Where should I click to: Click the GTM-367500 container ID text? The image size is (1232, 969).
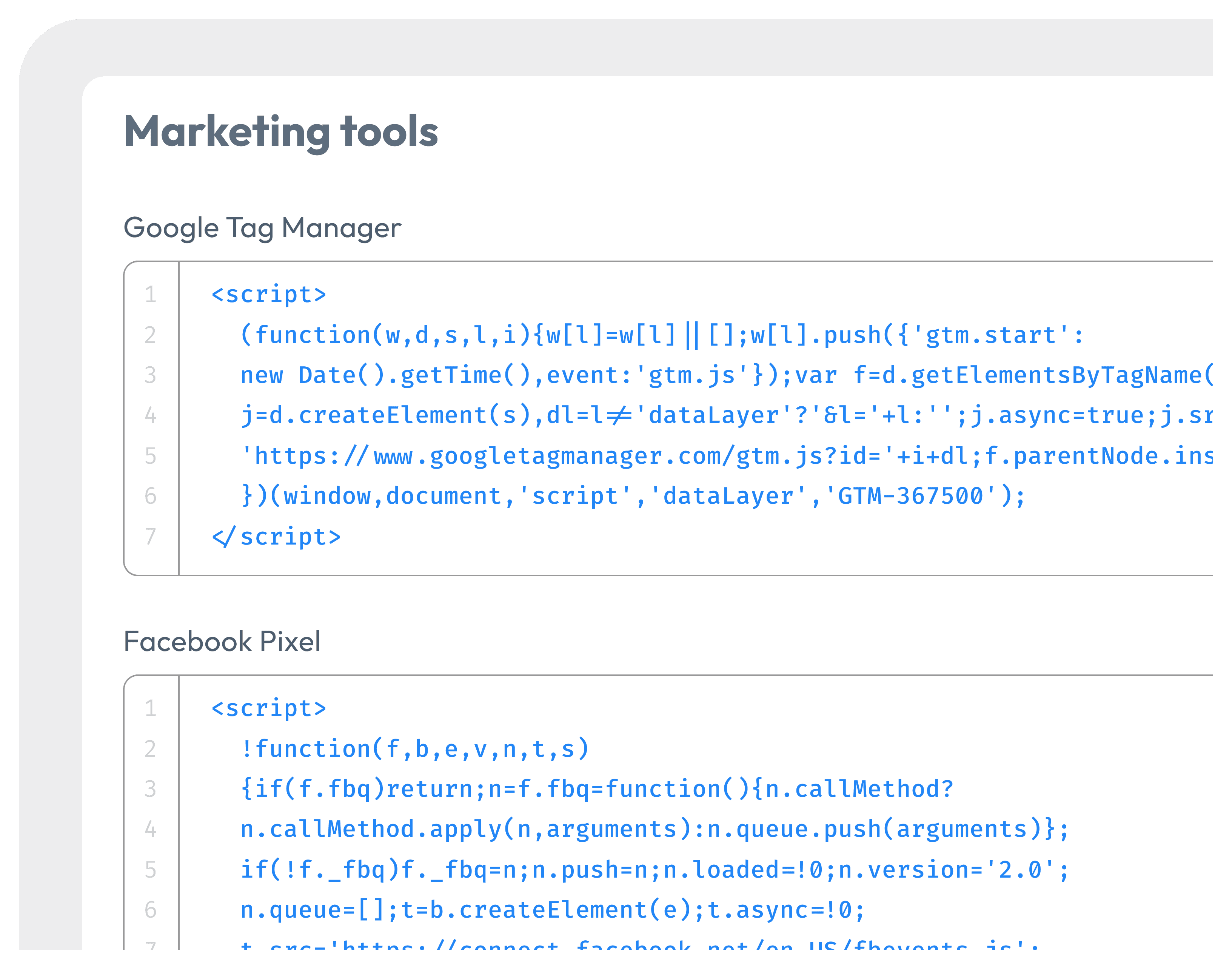(x=910, y=496)
